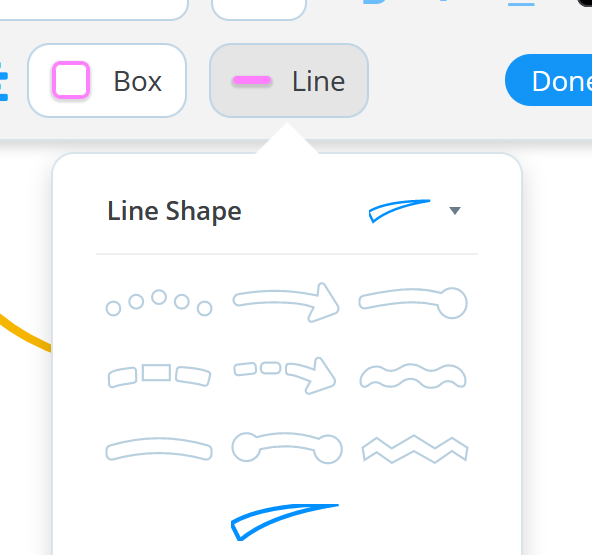The height and width of the screenshot is (555, 592).
Task: Toggle the Line style tab
Action: tap(289, 81)
